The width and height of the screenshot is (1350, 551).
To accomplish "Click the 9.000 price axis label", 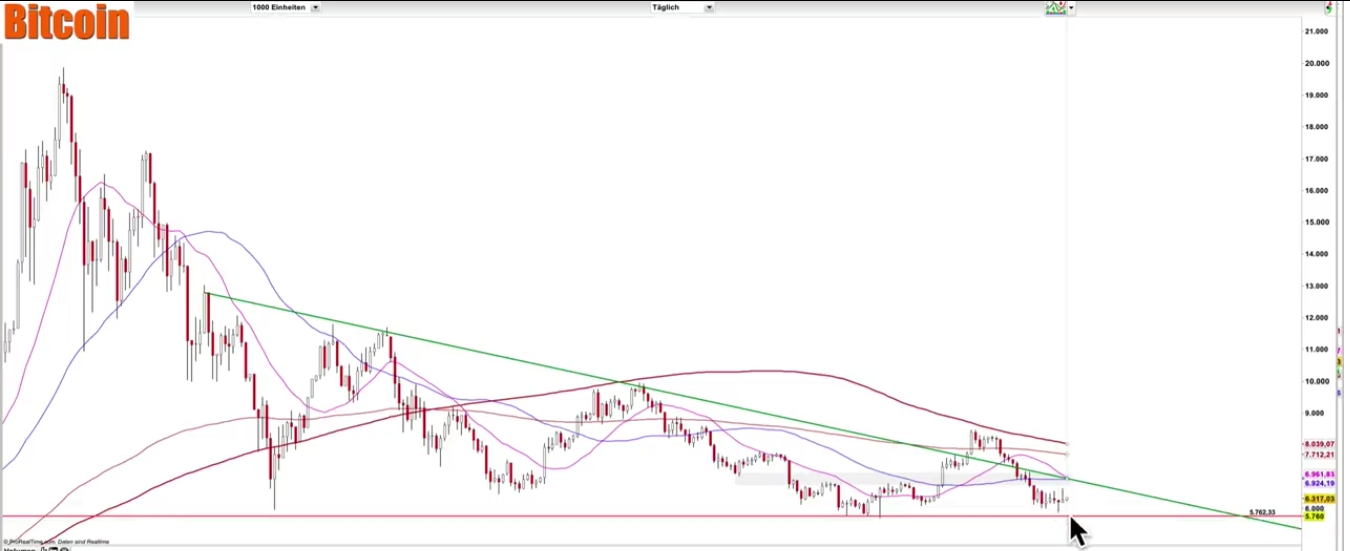I will [1315, 413].
